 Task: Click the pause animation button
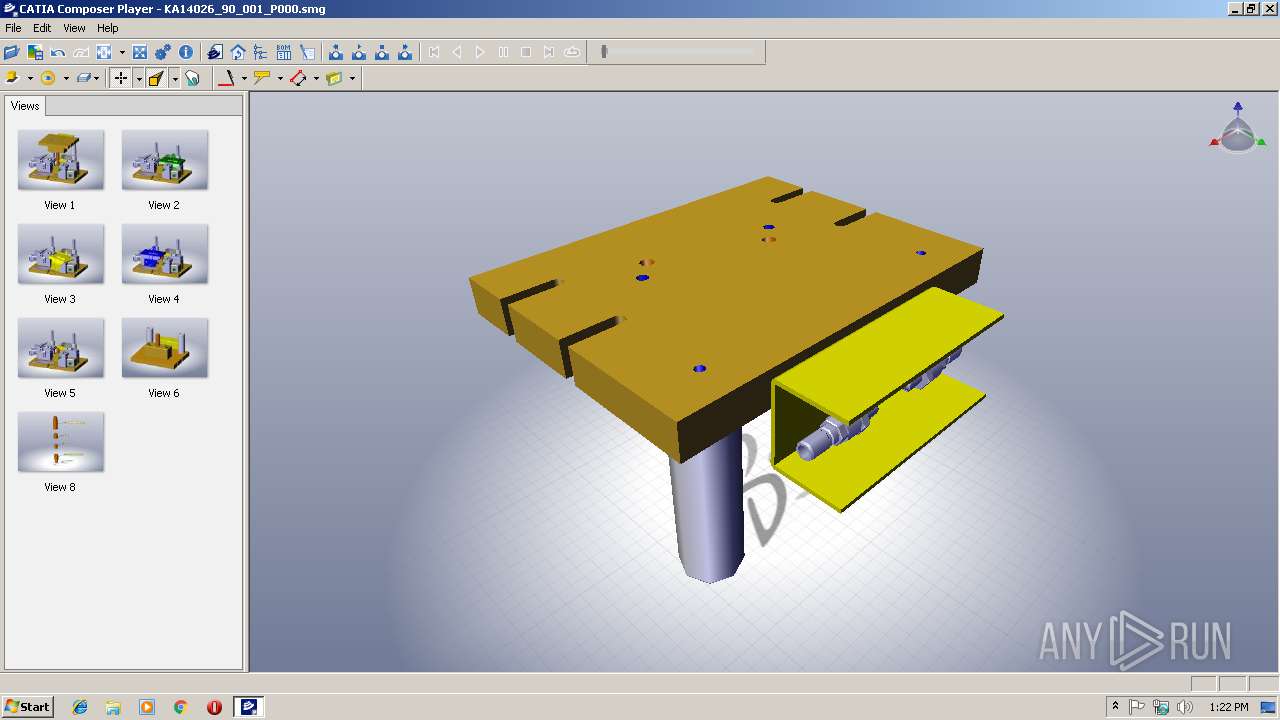coord(503,52)
